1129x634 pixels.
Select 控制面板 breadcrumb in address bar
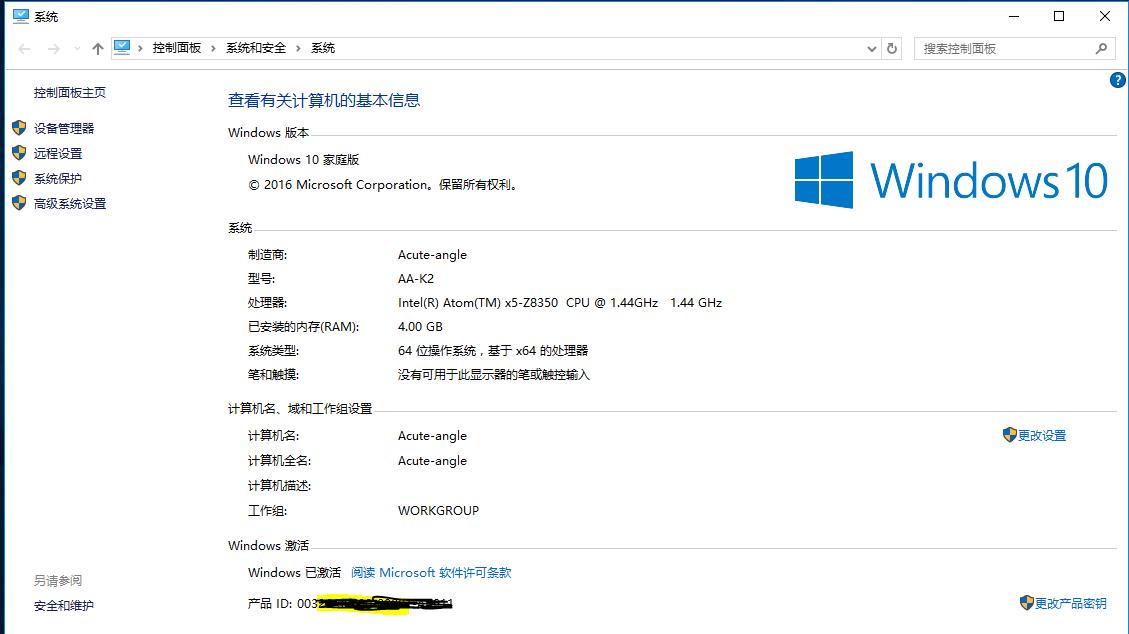tap(176, 48)
